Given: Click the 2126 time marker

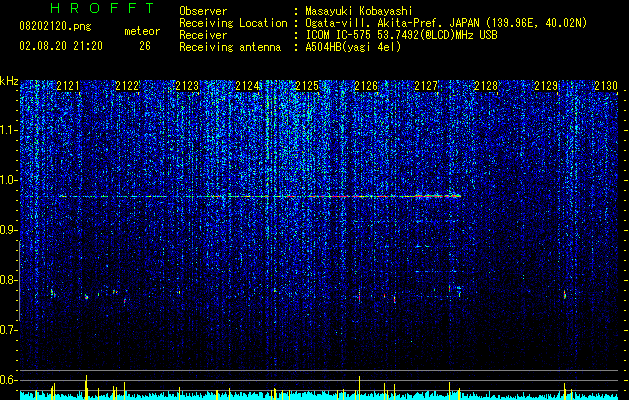Looking at the screenshot, I should tap(366, 86).
